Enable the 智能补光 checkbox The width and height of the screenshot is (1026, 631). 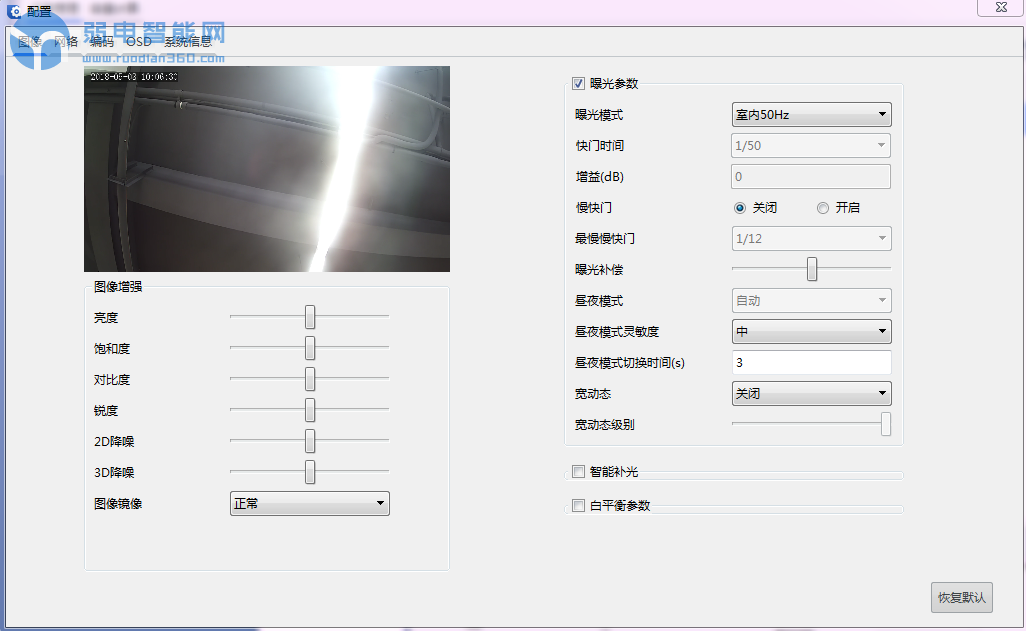578,472
